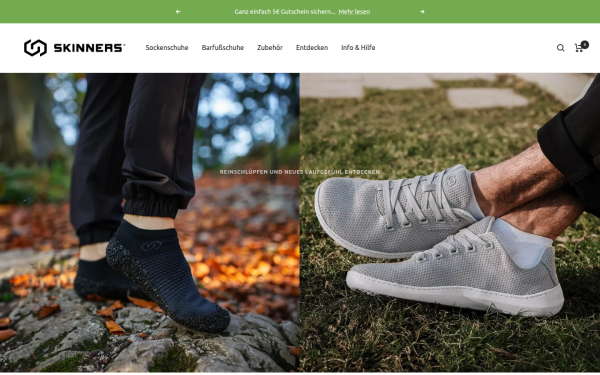600x375 pixels.
Task: Click the previous announcement arrow in green bar
Action: (178, 12)
